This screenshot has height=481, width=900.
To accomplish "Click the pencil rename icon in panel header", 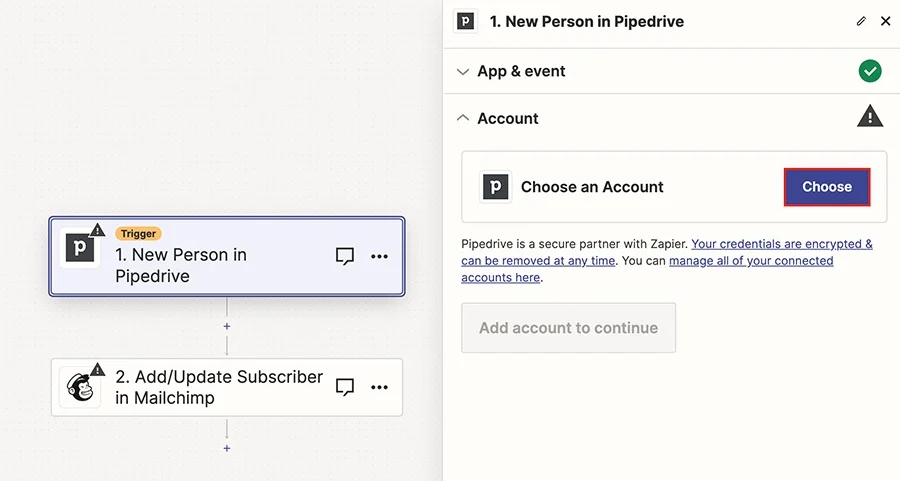I will click(x=861, y=21).
